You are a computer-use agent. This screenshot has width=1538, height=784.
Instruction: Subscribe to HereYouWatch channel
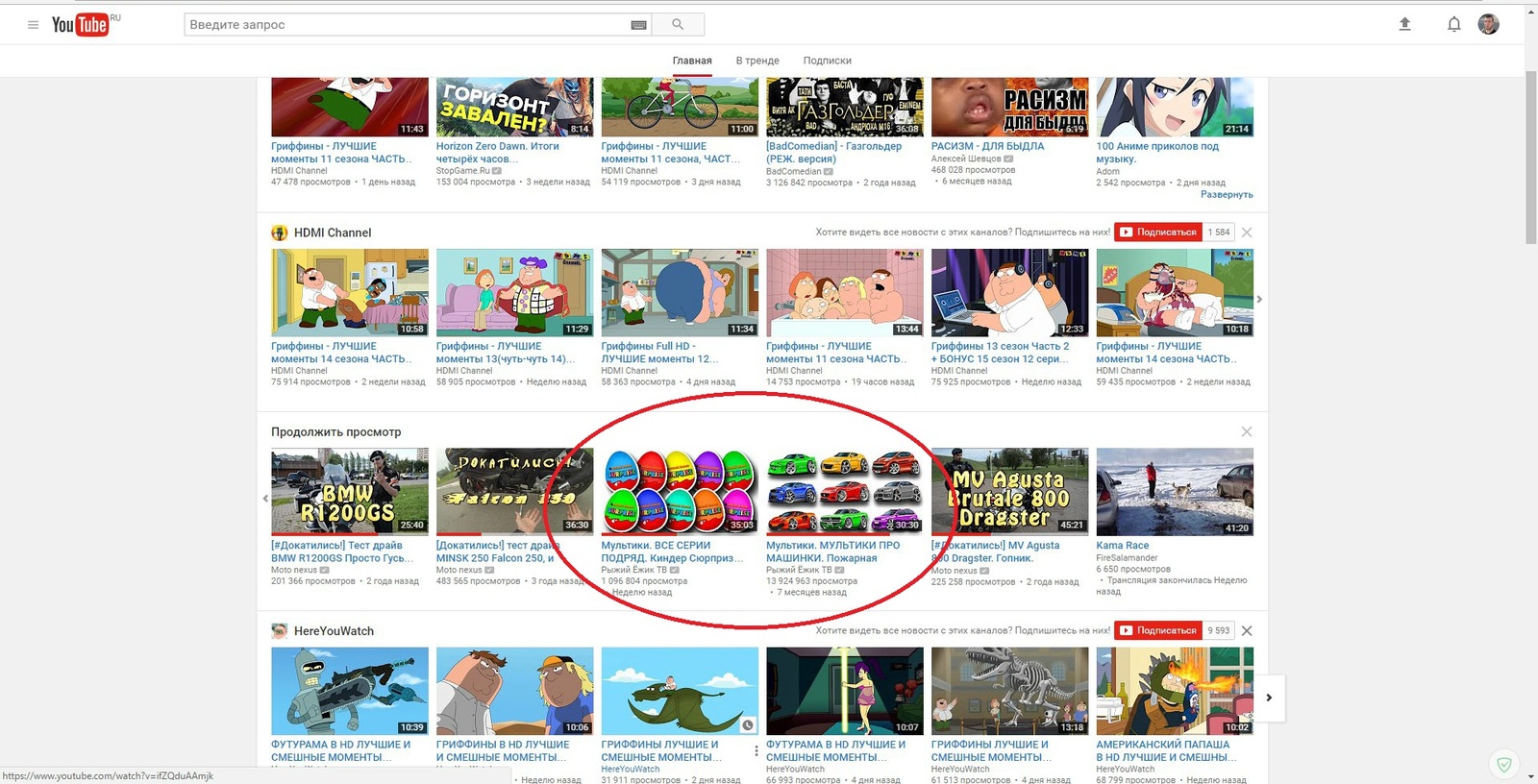pos(1158,631)
